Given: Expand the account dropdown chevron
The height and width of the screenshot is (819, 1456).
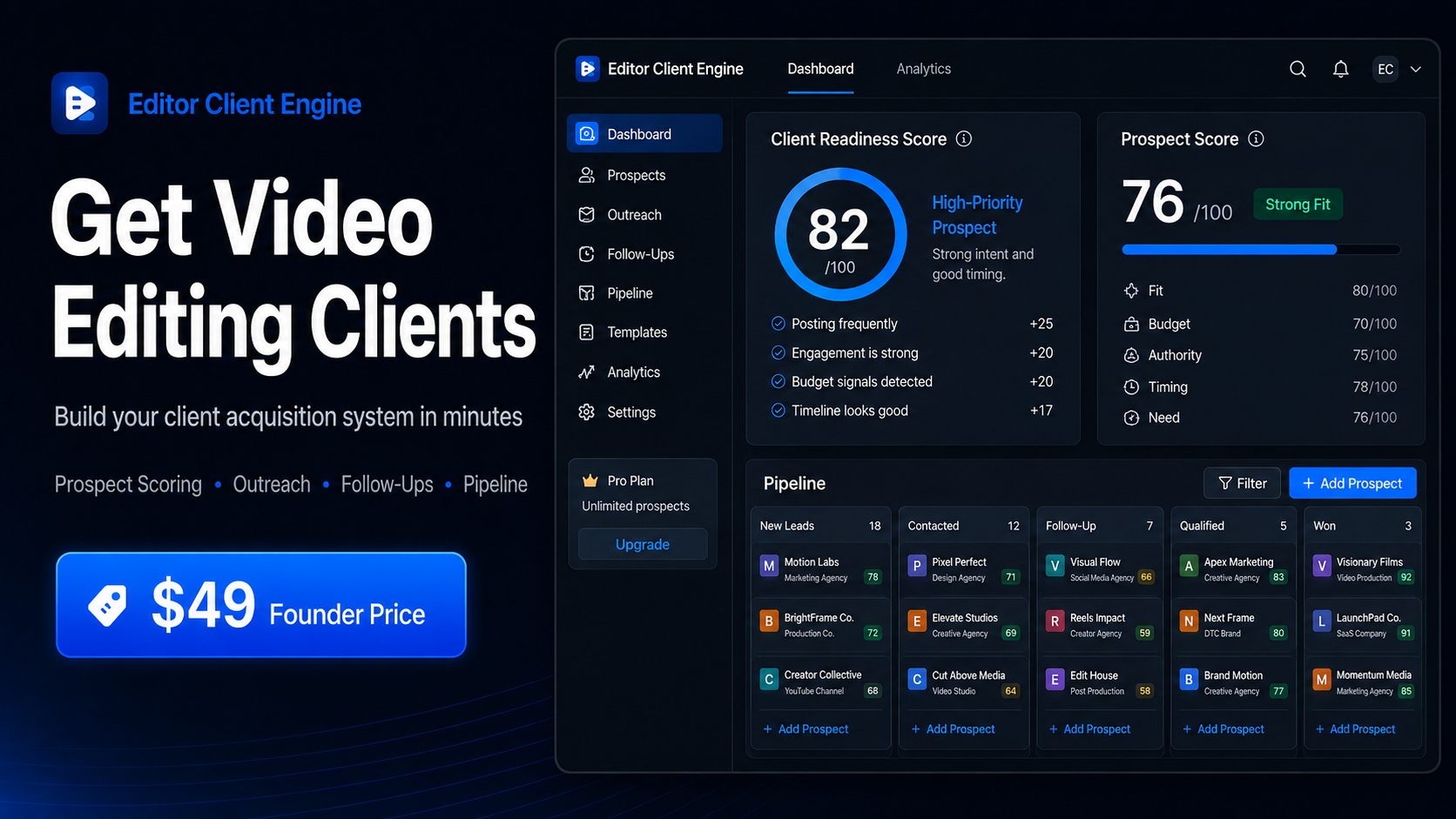Looking at the screenshot, I should click(x=1416, y=70).
